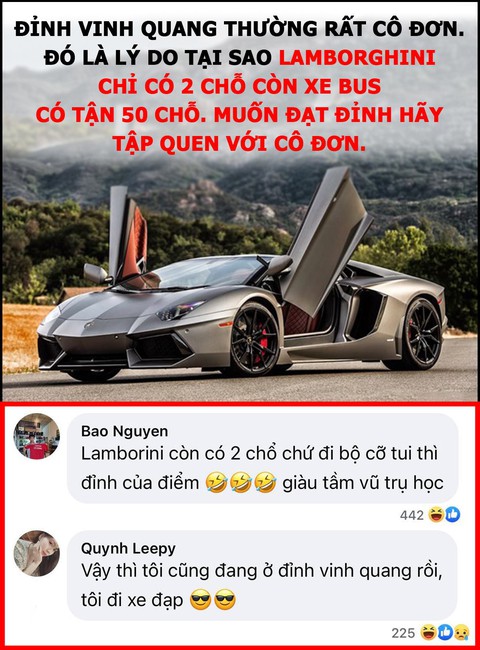The width and height of the screenshot is (480, 650).
Task: Click the laughing reaction on Quynh Leepy's comment
Action: pos(428,632)
